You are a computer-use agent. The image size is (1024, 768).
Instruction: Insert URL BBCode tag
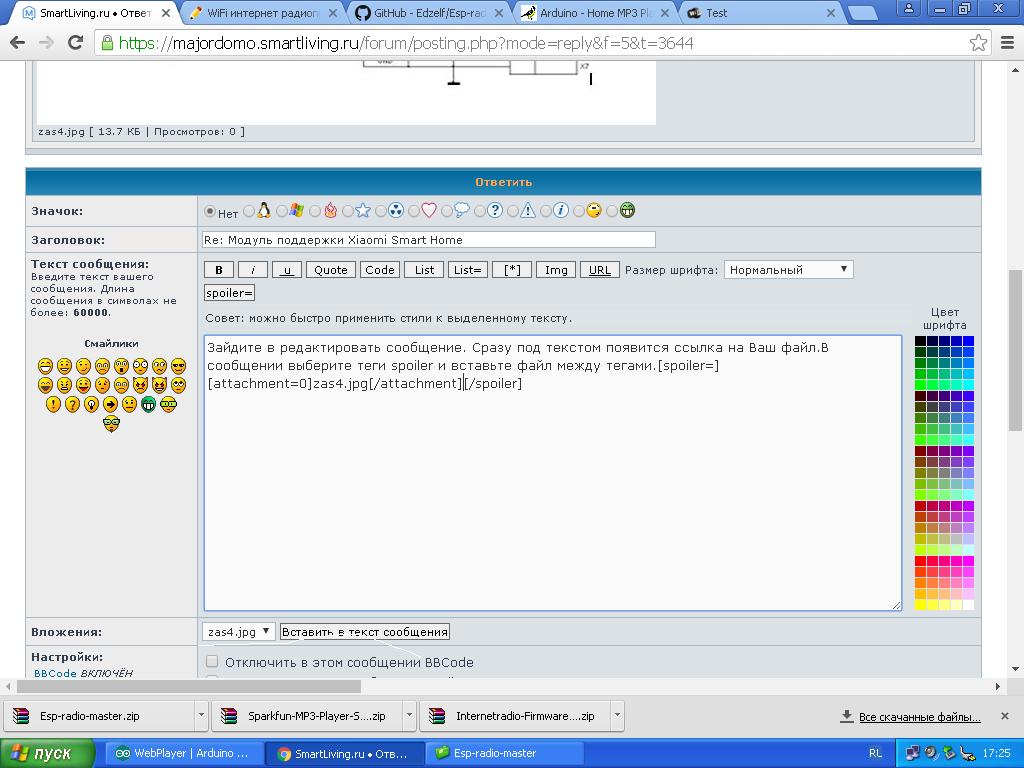tap(600, 270)
